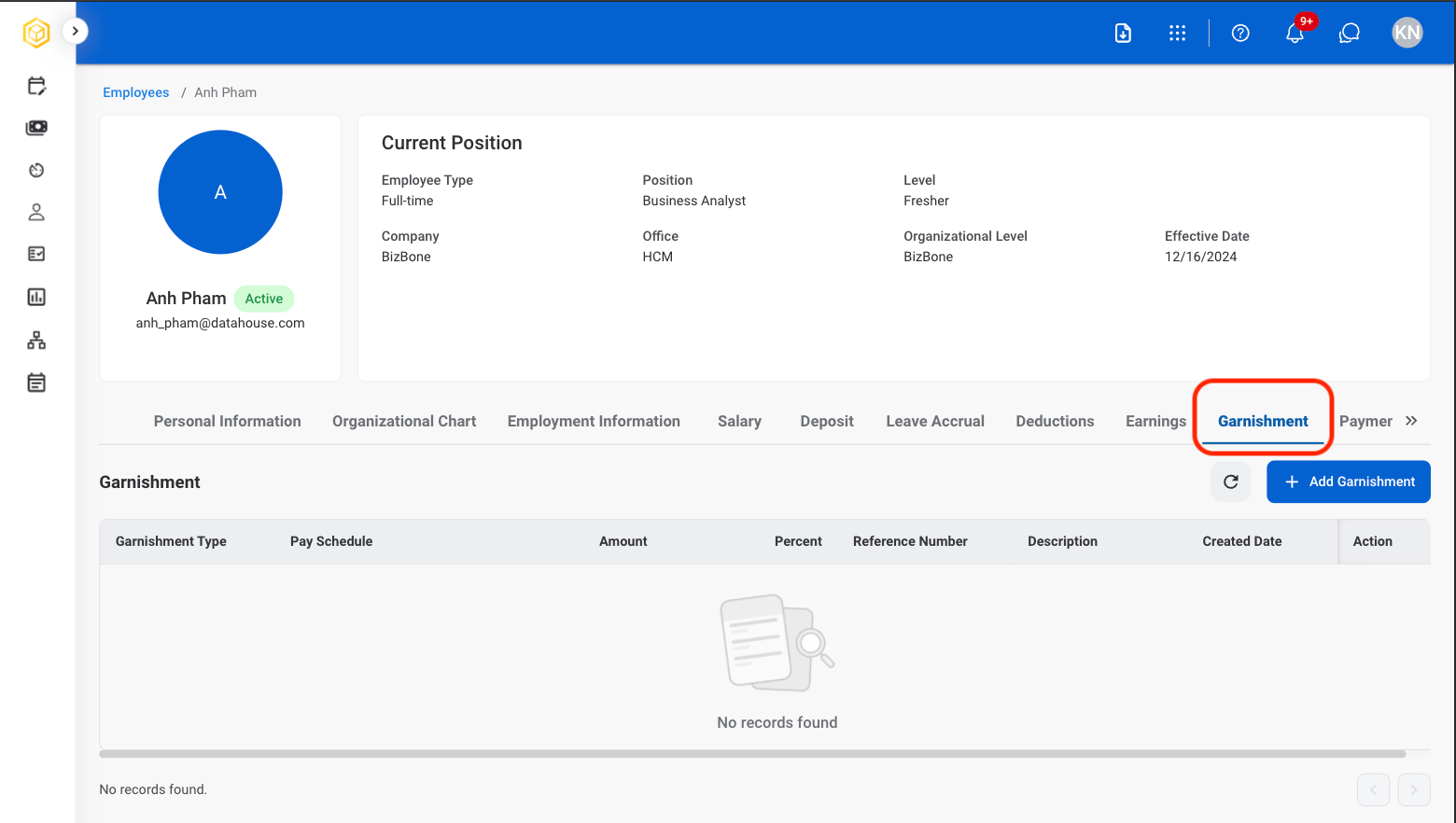Click the Active status badge

pos(264,299)
